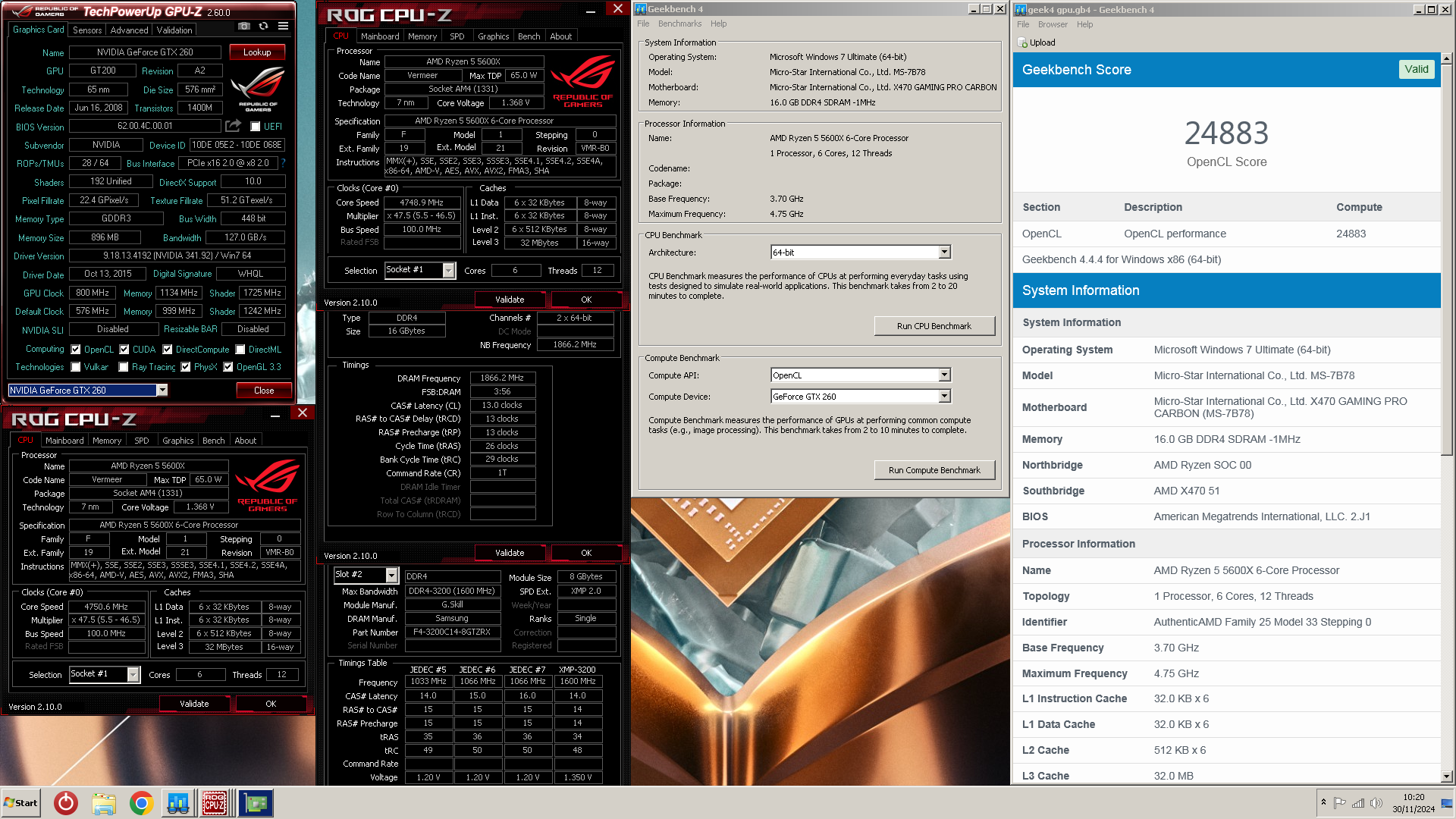Click the 24883 OpenCL score number

(1226, 133)
